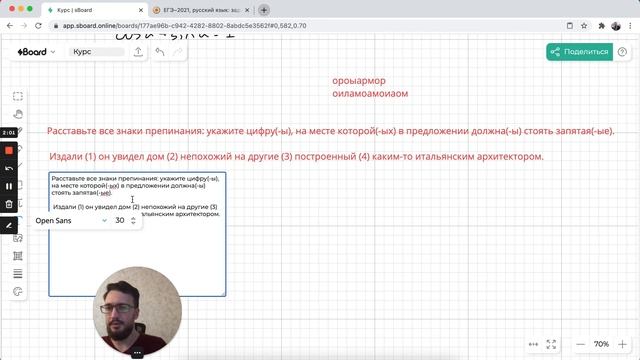640x360 pixels.
Task: Click the font size value 30
Action: (x=120, y=220)
